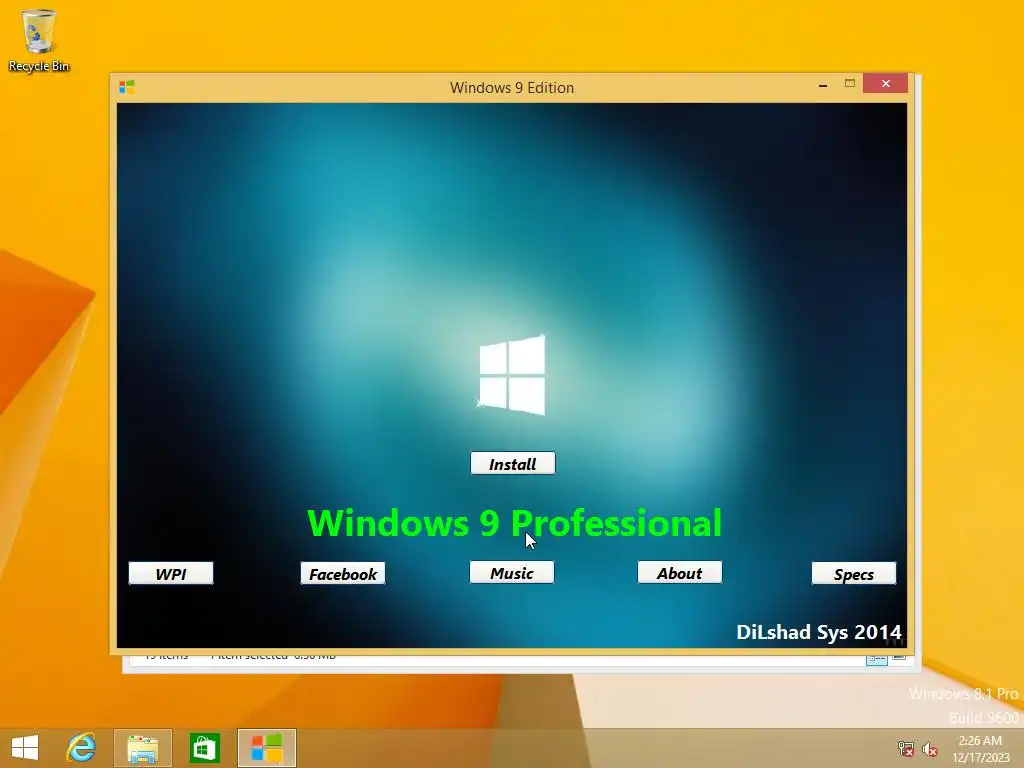1024x768 pixels.
Task: Click the Windows 9 Professional green text
Action: tap(514, 523)
